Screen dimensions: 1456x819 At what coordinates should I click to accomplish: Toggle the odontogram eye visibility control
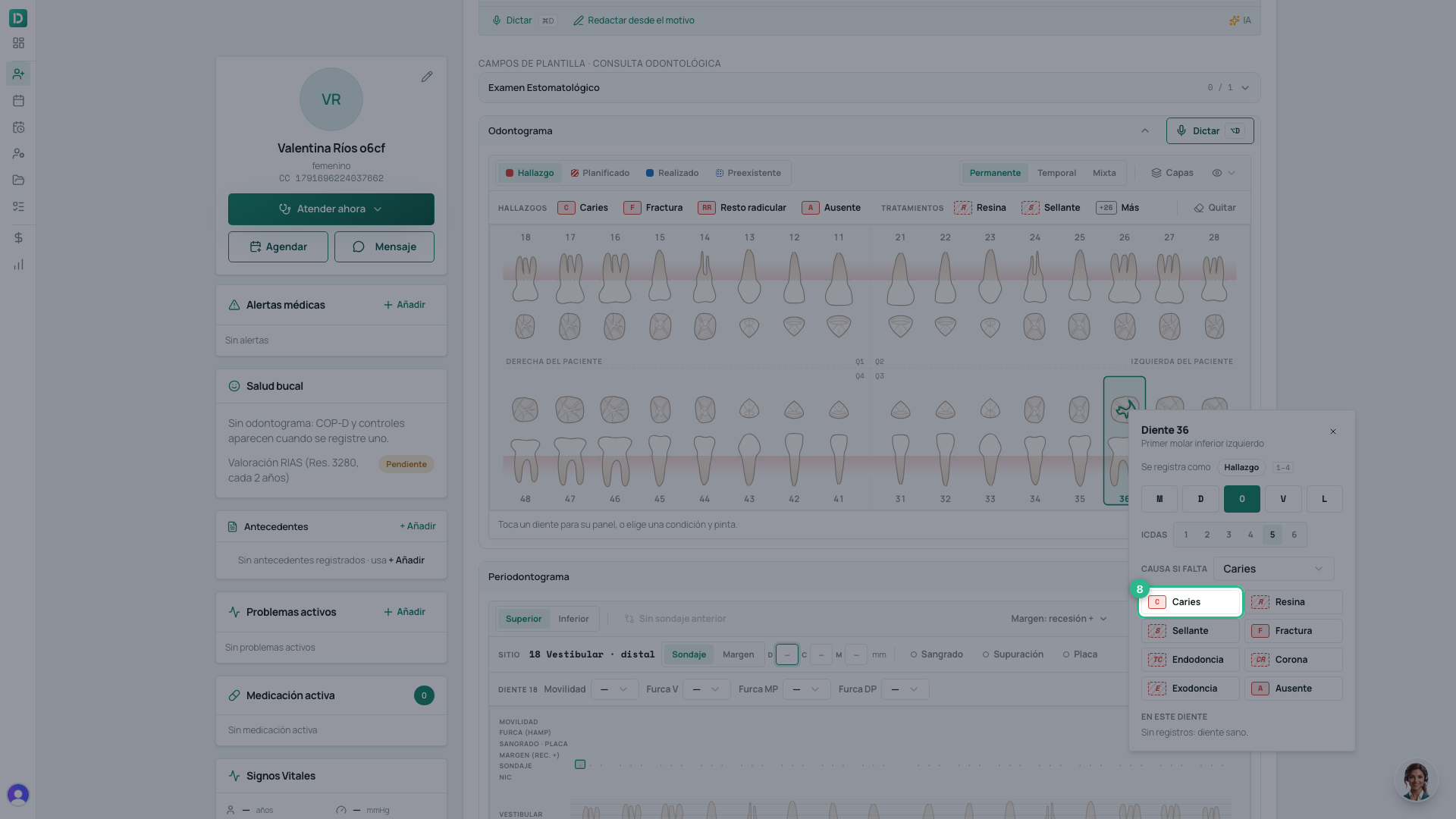tap(1223, 173)
